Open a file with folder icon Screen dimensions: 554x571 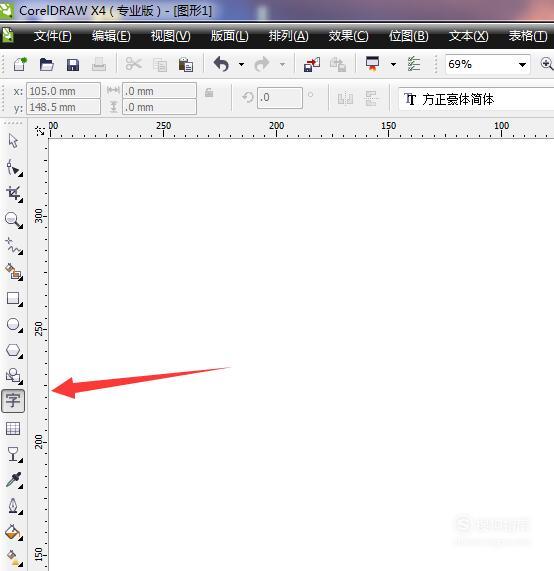47,64
